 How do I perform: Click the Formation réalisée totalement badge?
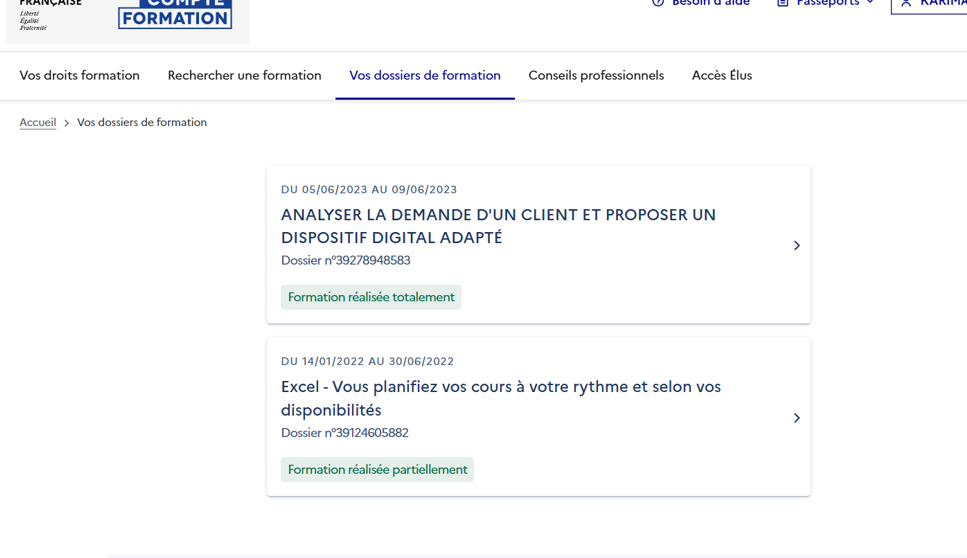[x=371, y=297]
